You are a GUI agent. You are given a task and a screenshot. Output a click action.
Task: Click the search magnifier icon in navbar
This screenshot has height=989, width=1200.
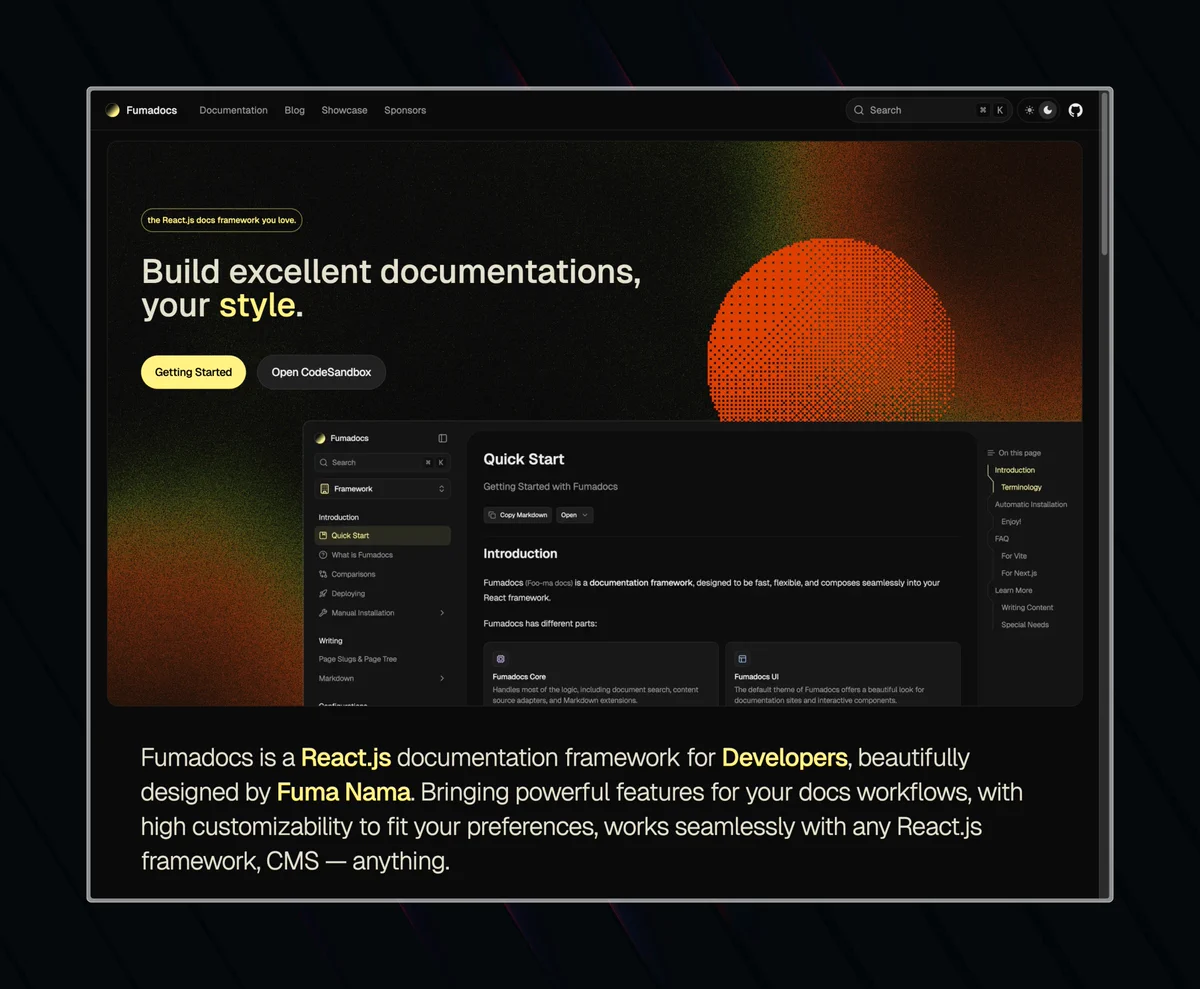(x=859, y=110)
